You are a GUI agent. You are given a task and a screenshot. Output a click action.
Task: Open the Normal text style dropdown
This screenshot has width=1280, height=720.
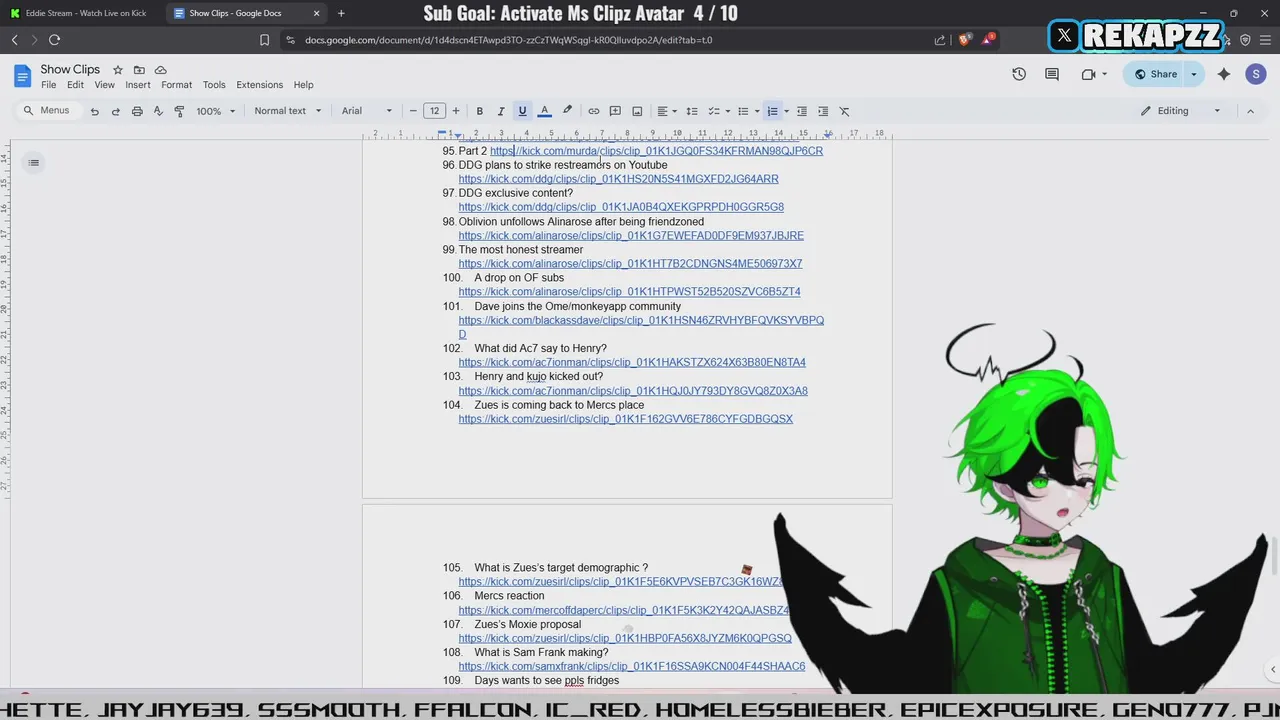click(x=288, y=111)
